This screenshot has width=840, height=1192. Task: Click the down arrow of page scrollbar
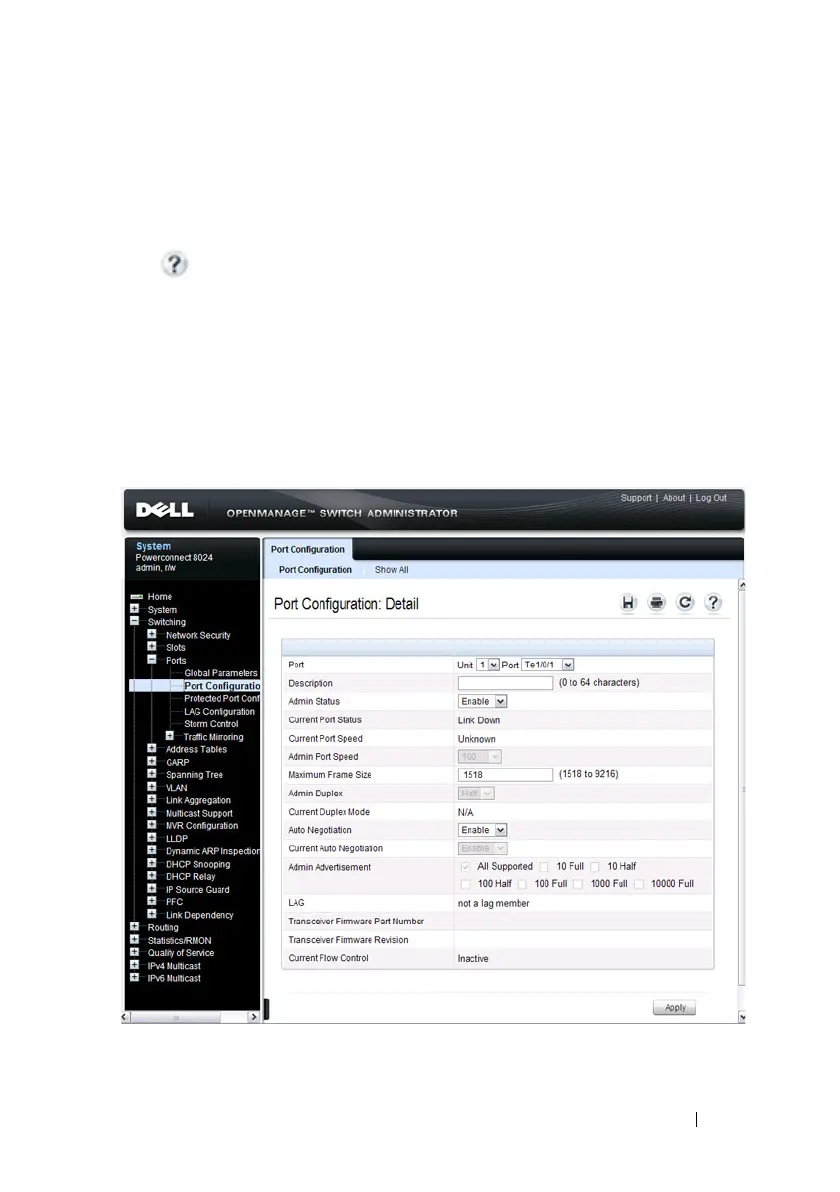point(742,1017)
